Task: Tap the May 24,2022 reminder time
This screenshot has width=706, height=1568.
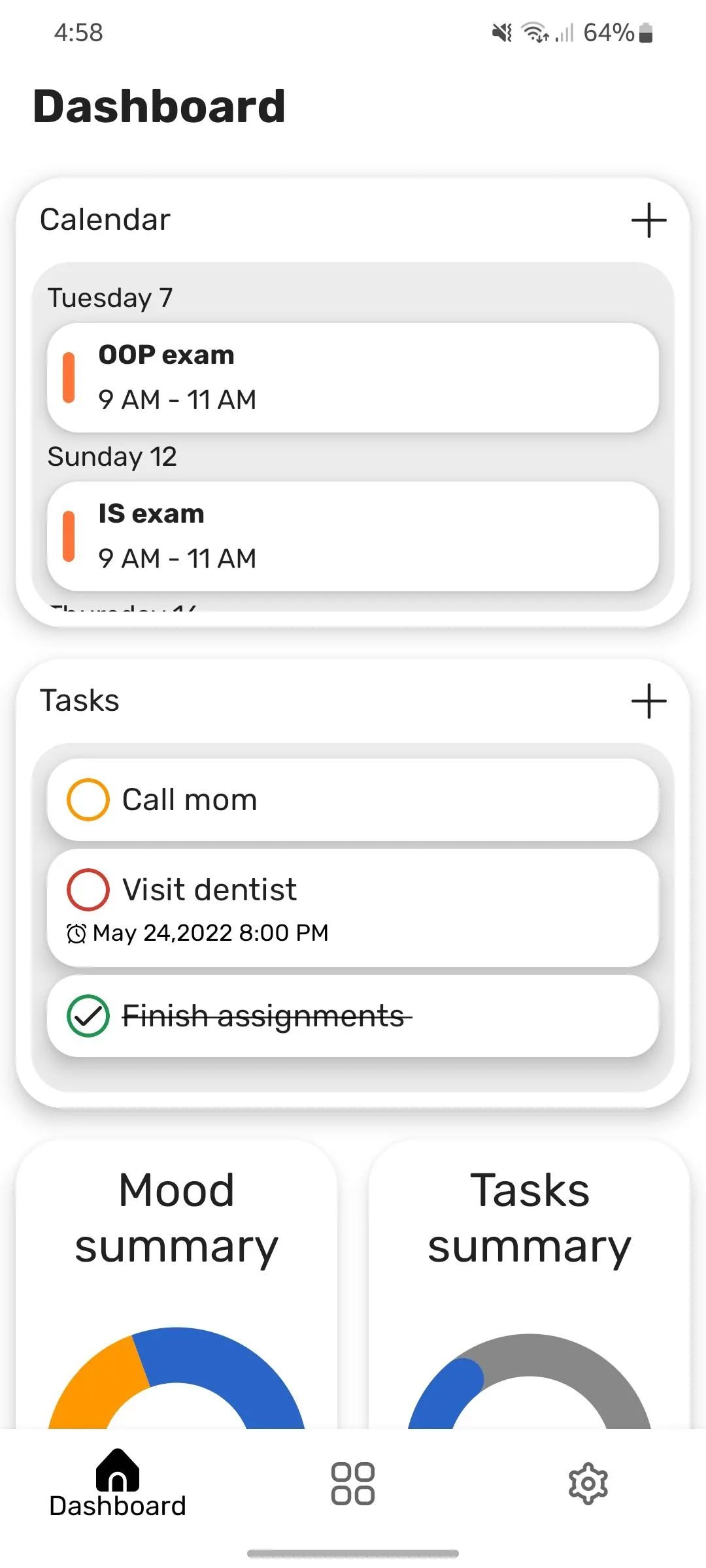Action: coord(210,934)
